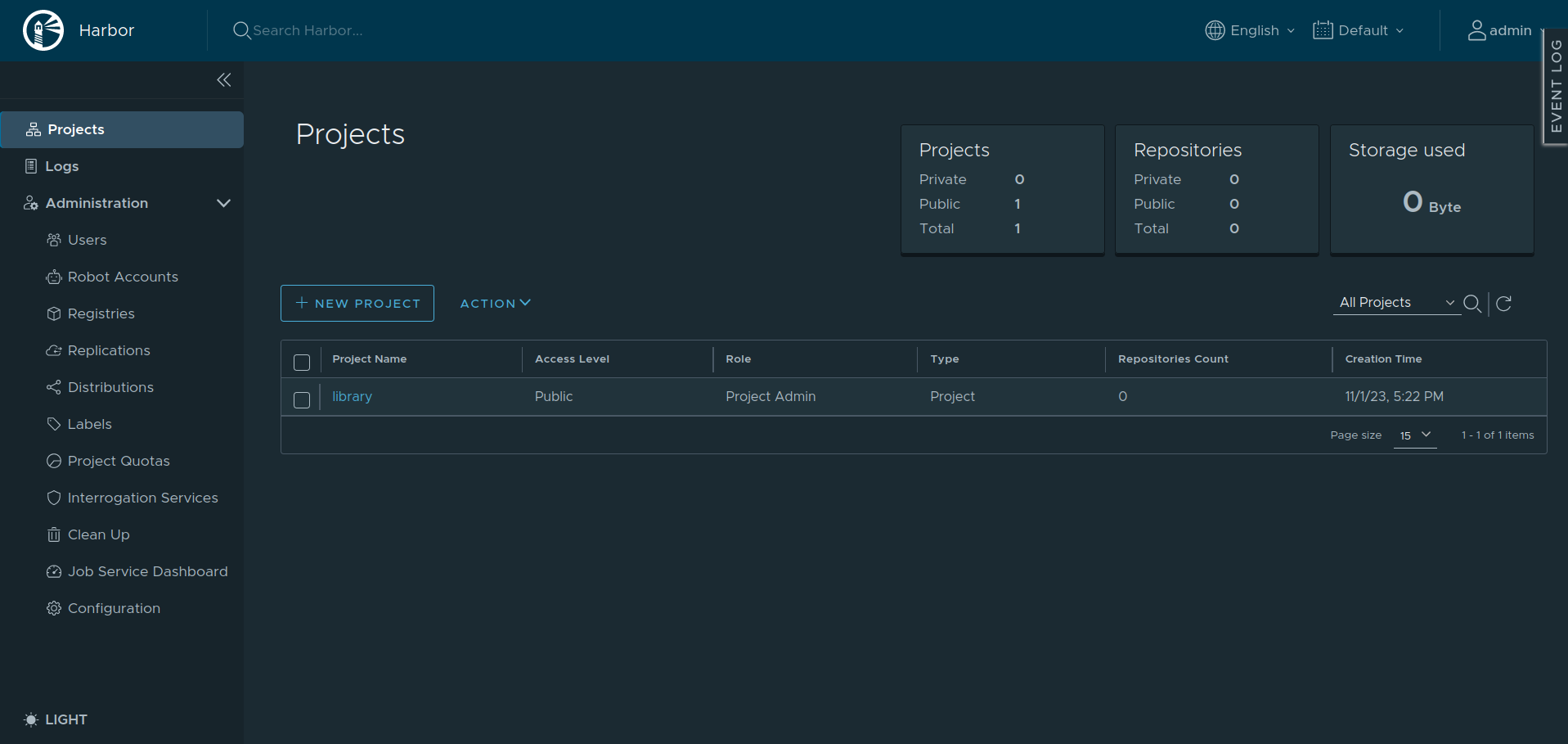Click the 'Public' access level cell

coord(554,396)
